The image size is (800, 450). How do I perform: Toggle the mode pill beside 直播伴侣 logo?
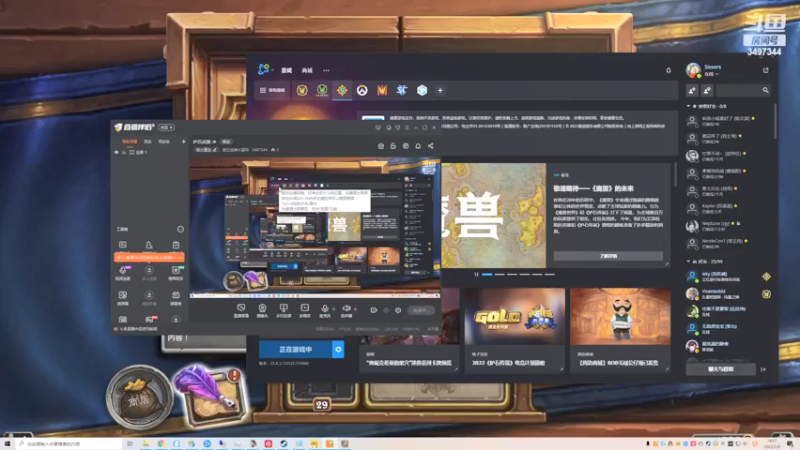point(166,127)
